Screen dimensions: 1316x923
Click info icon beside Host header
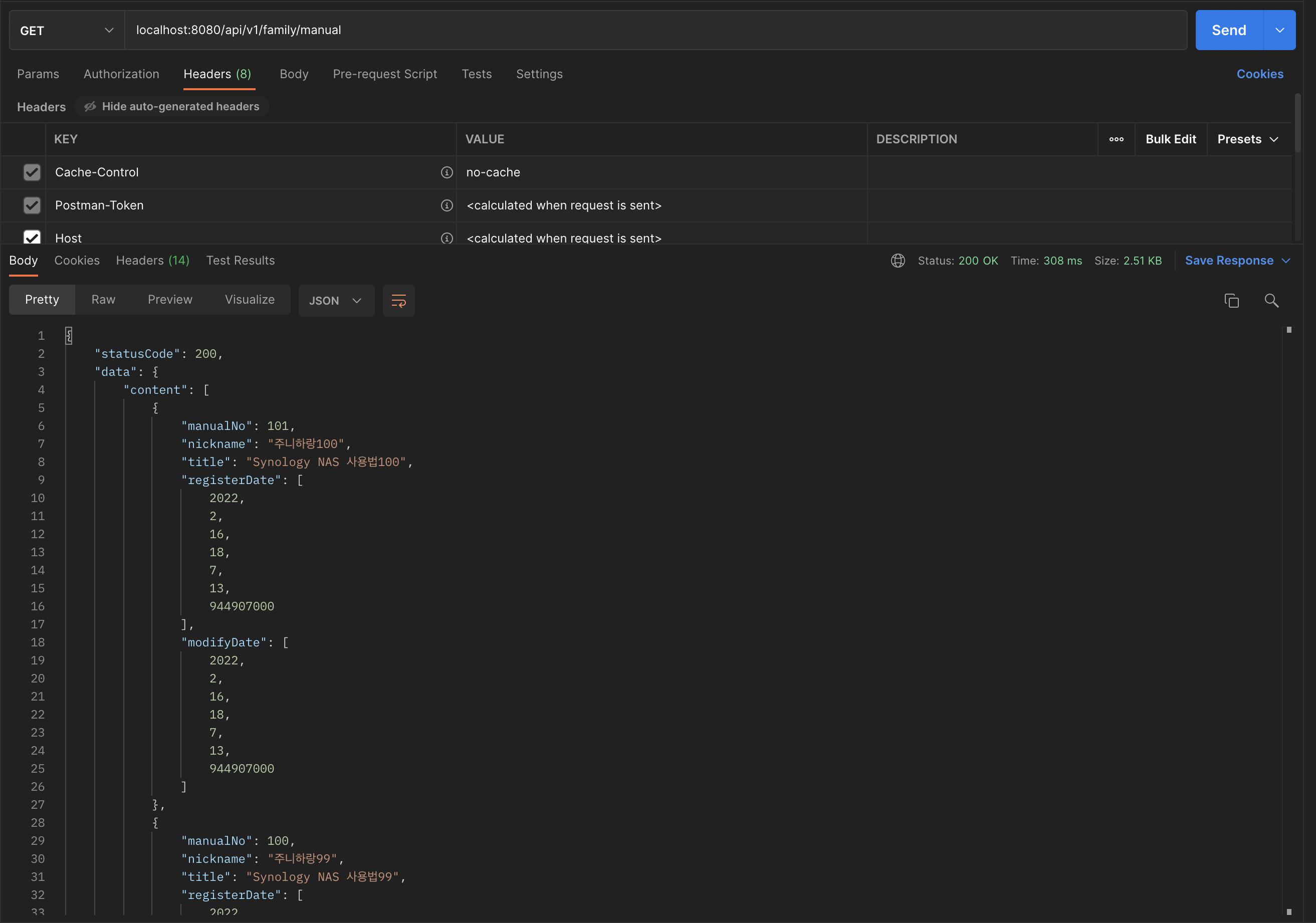click(447, 238)
